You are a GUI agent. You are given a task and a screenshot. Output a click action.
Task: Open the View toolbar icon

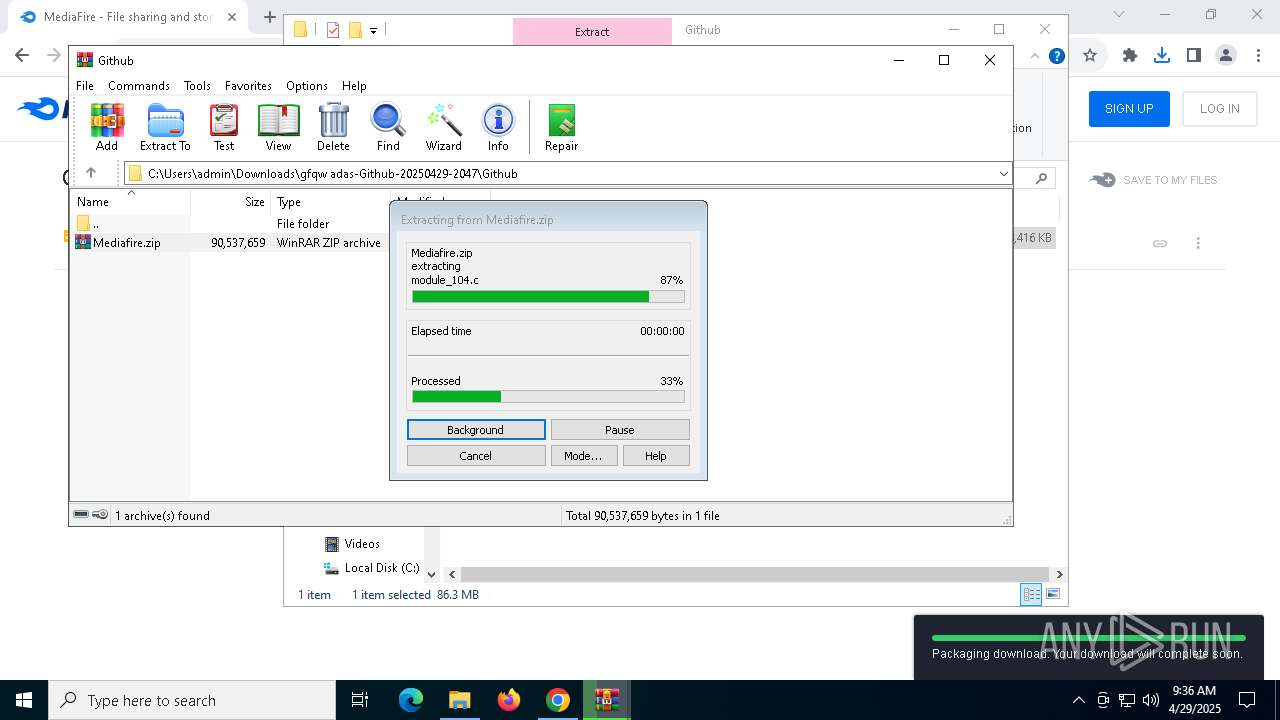(278, 127)
